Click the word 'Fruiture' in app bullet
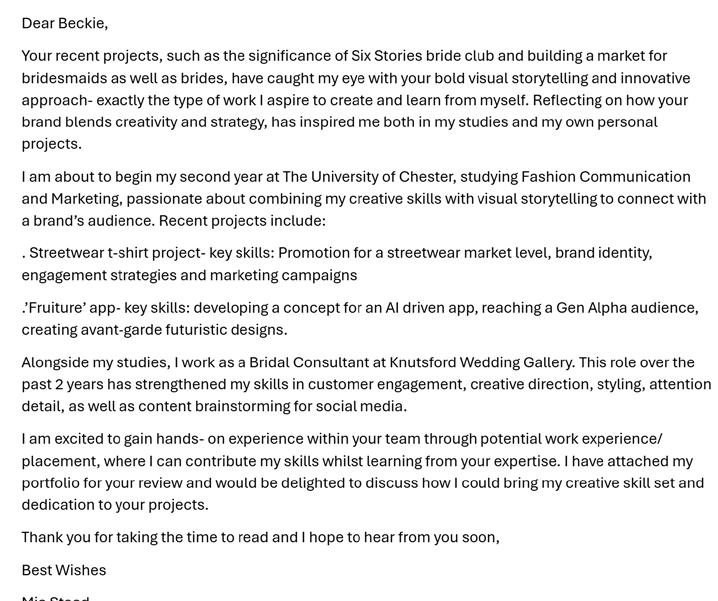The height and width of the screenshot is (601, 718). pyautogui.click(x=55, y=308)
